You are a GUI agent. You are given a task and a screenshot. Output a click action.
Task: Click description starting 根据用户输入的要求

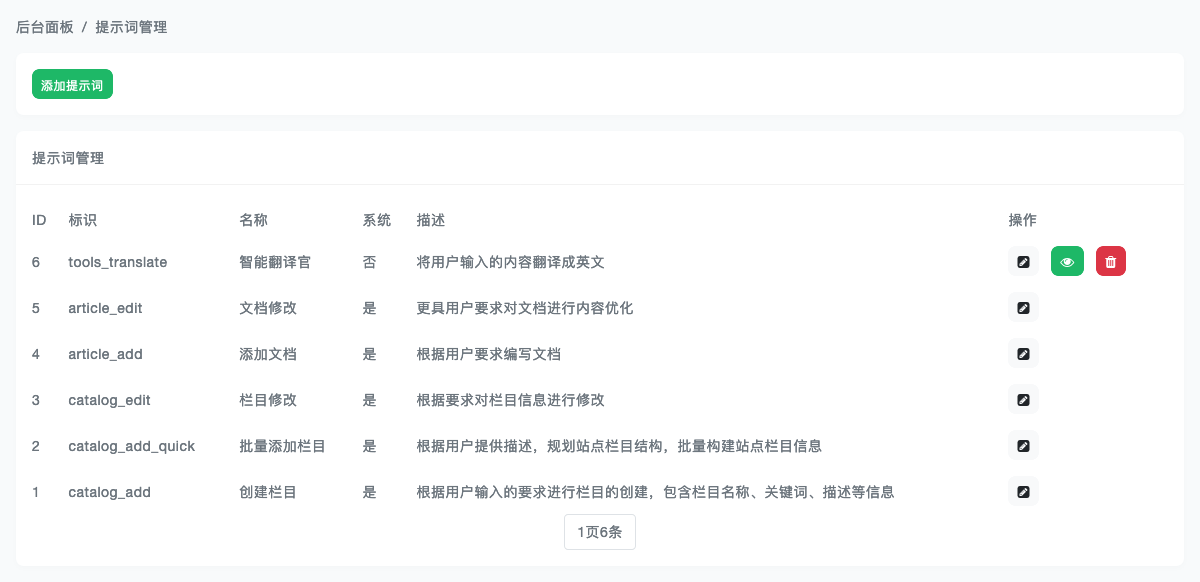(x=655, y=492)
